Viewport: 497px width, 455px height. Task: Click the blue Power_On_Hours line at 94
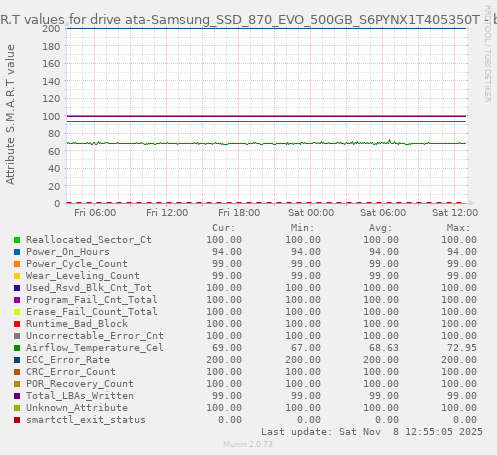266,121
